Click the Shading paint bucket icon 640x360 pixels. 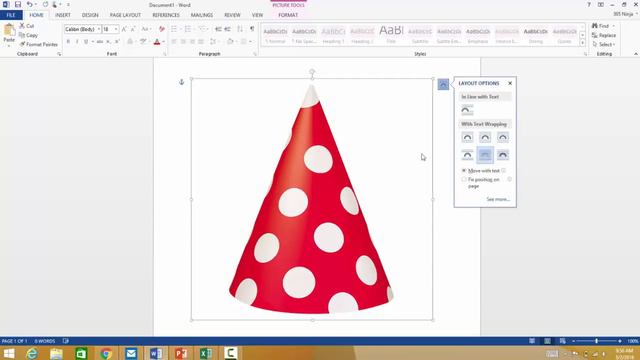click(230, 42)
